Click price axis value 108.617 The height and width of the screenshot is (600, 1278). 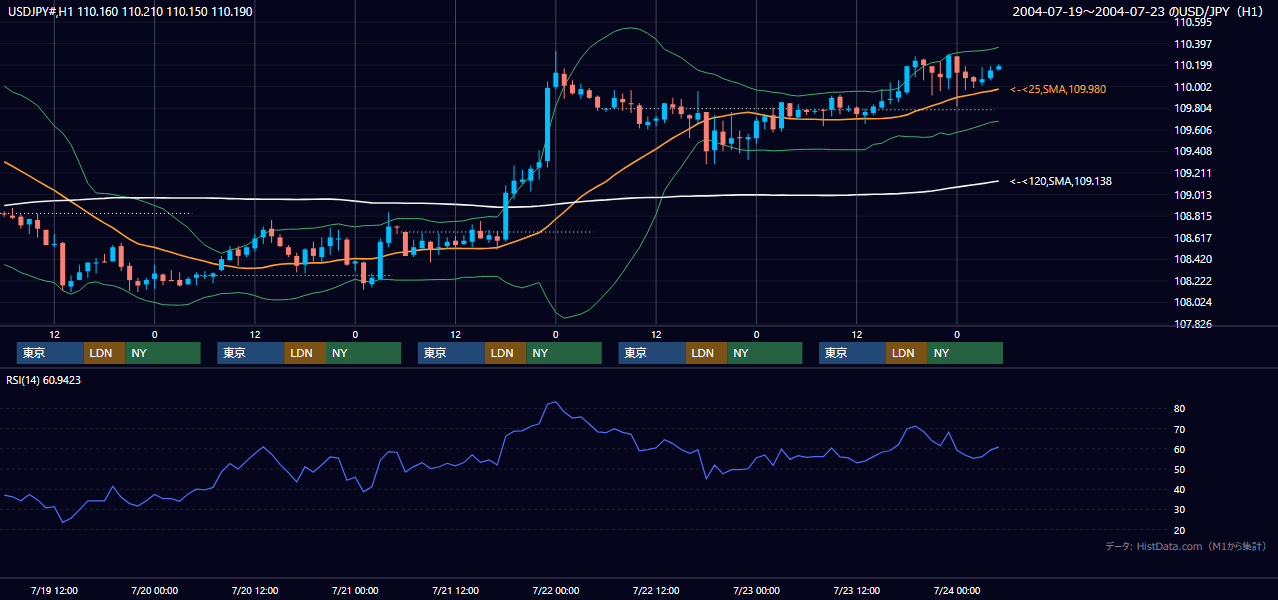pos(1193,238)
